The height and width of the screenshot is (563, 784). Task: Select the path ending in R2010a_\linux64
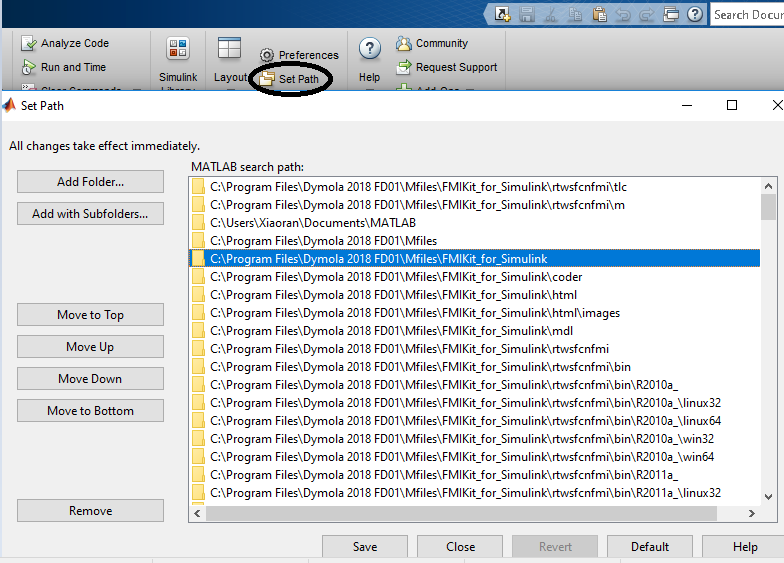click(x=474, y=421)
